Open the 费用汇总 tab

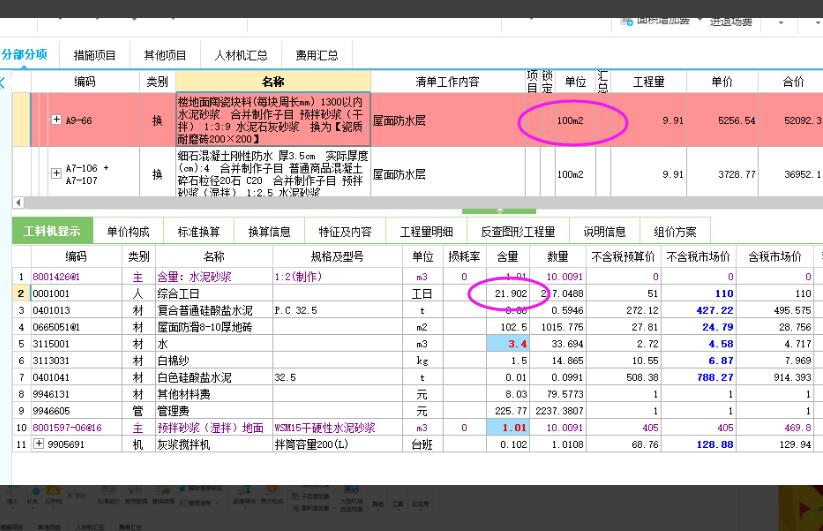pos(316,55)
